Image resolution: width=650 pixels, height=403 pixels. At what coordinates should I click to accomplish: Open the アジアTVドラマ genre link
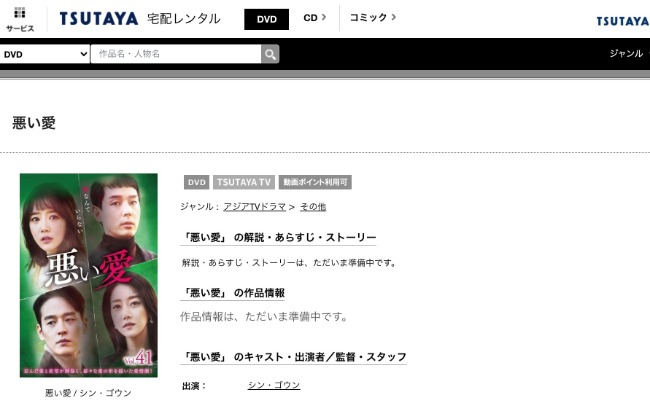click(255, 206)
